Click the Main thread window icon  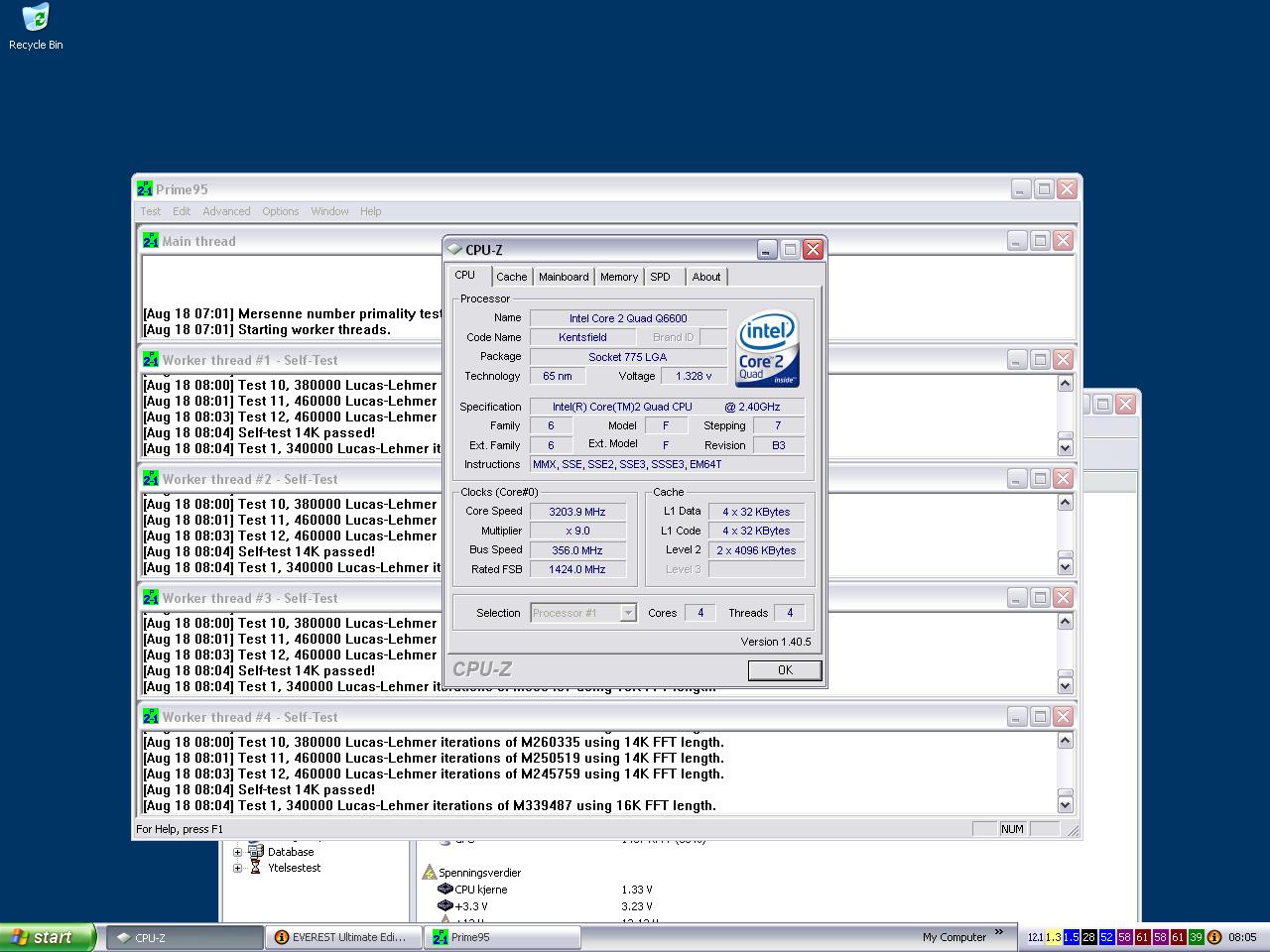pyautogui.click(x=151, y=240)
